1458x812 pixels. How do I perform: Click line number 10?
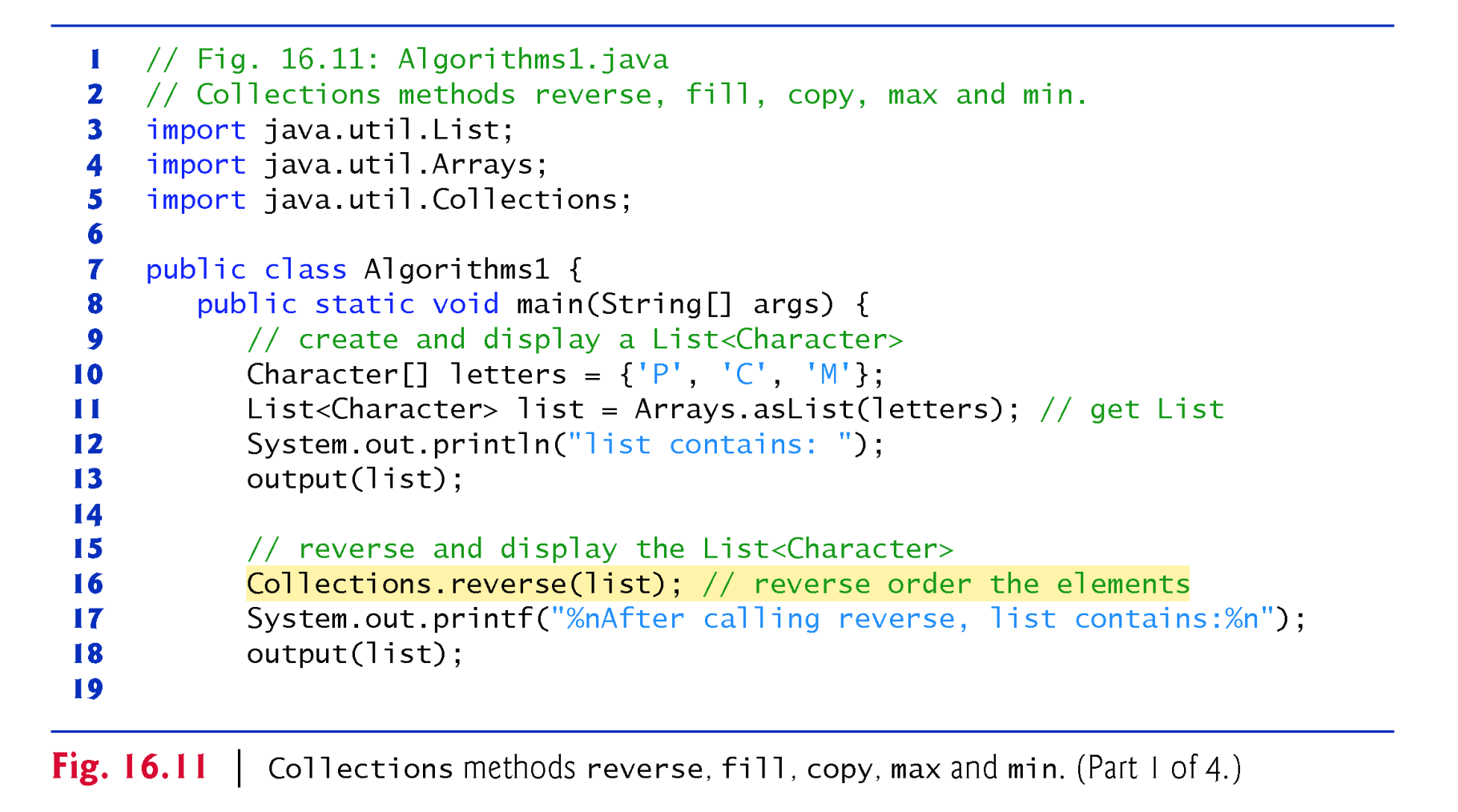point(88,374)
